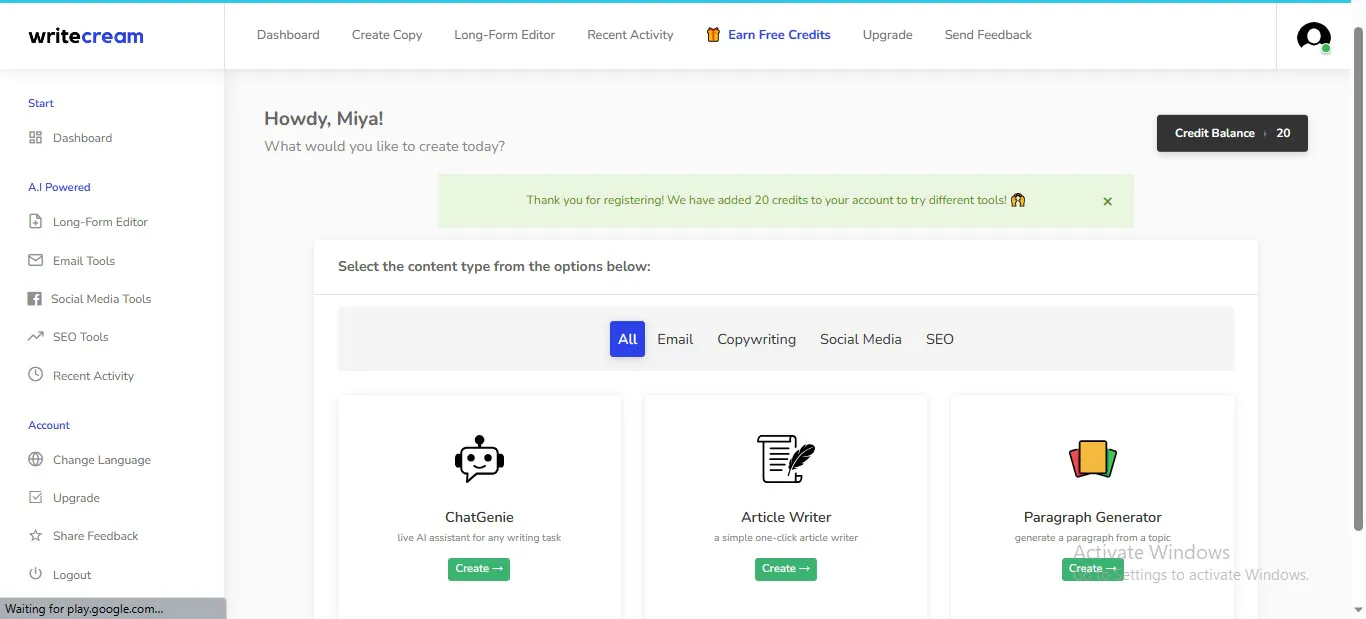Click the Credit Balance button
Viewport: 1366px width, 619px height.
click(1232, 133)
